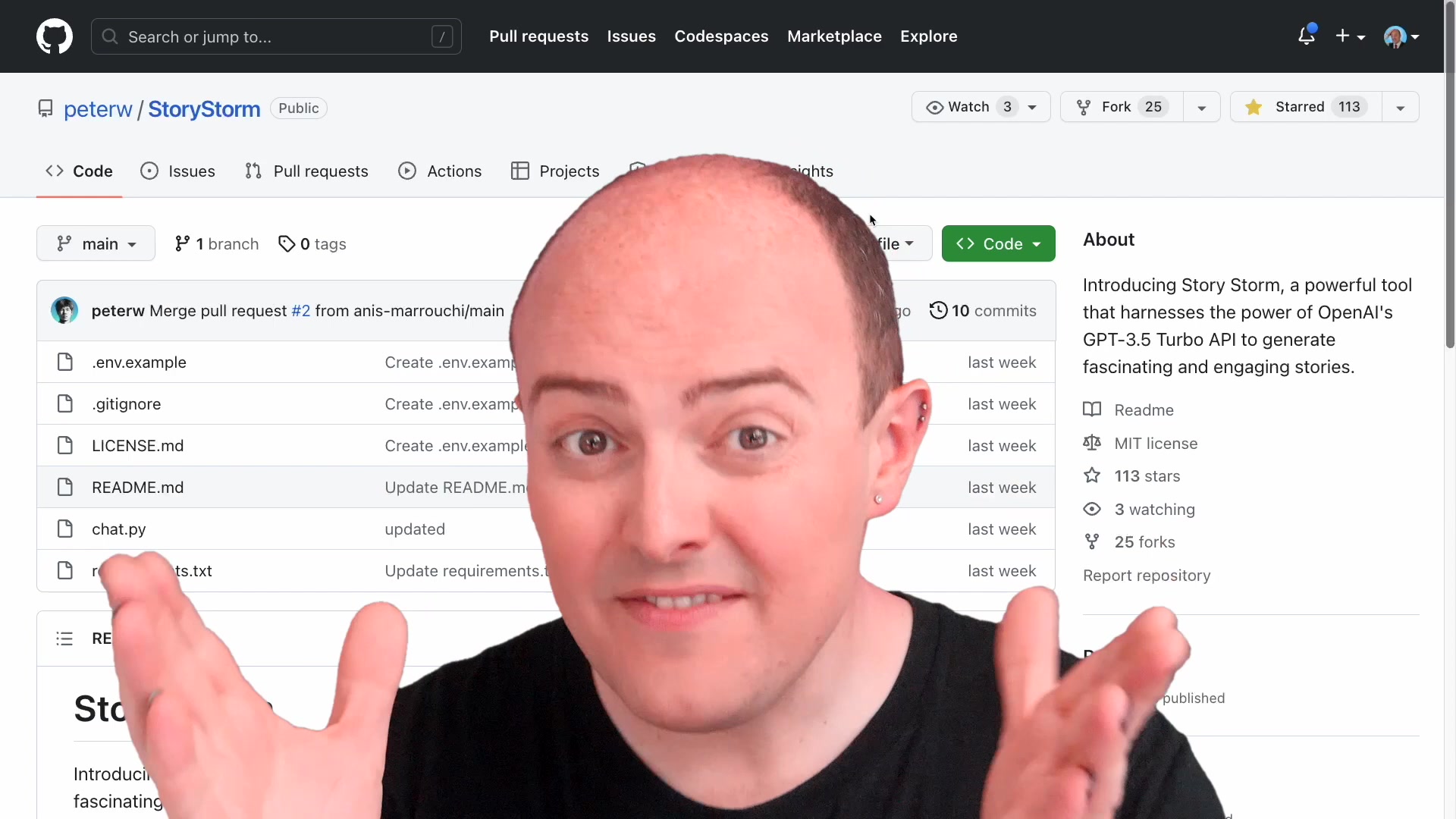
Task: Open the MIT license link
Action: coord(1156,444)
